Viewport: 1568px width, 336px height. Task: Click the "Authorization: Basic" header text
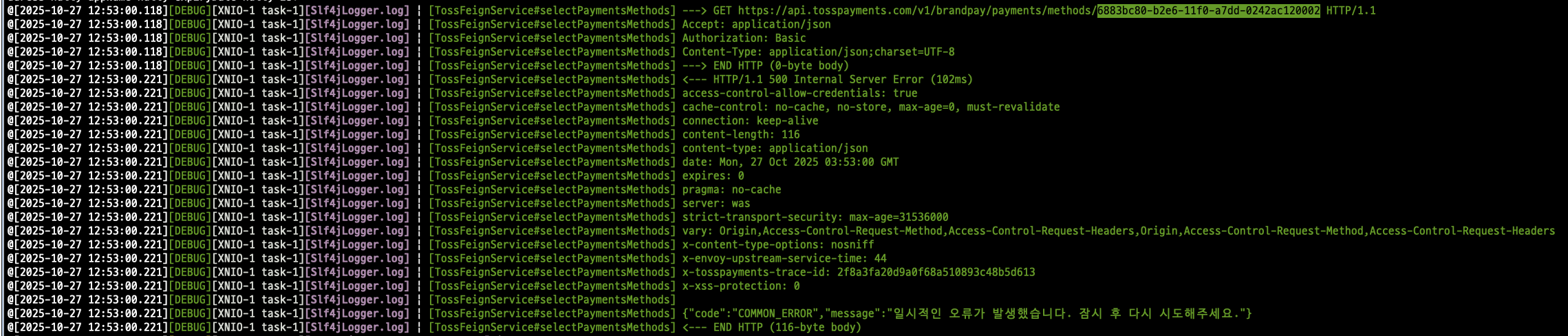tap(744, 38)
